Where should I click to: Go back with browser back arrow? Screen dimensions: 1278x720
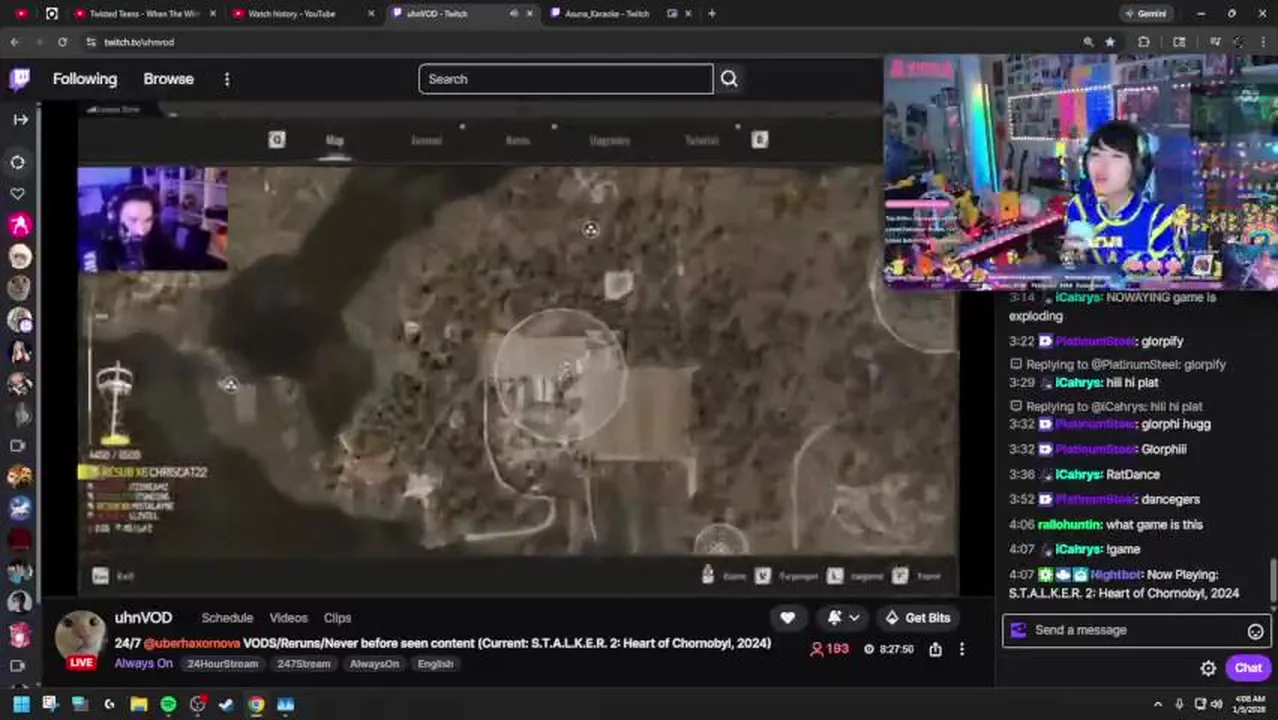[x=15, y=42]
